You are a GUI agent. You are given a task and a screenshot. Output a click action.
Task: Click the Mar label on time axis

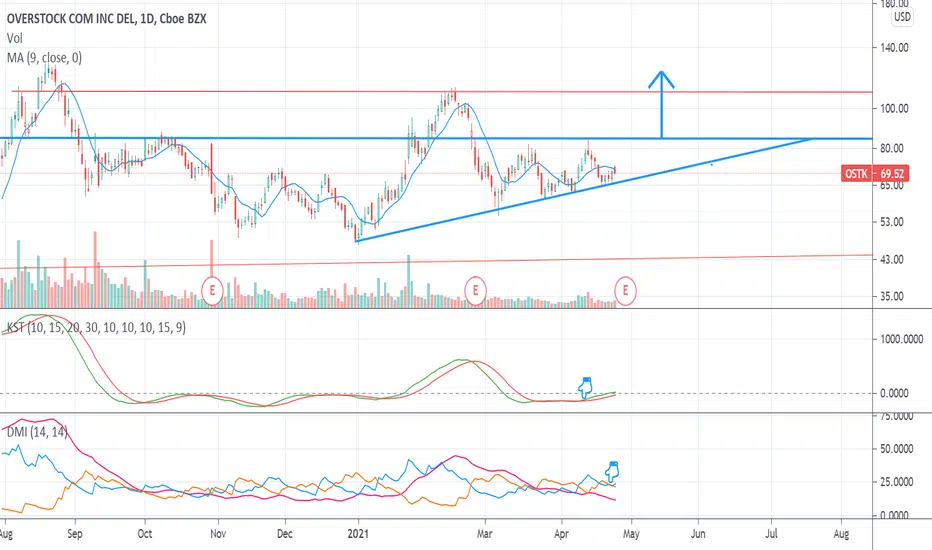(x=484, y=533)
